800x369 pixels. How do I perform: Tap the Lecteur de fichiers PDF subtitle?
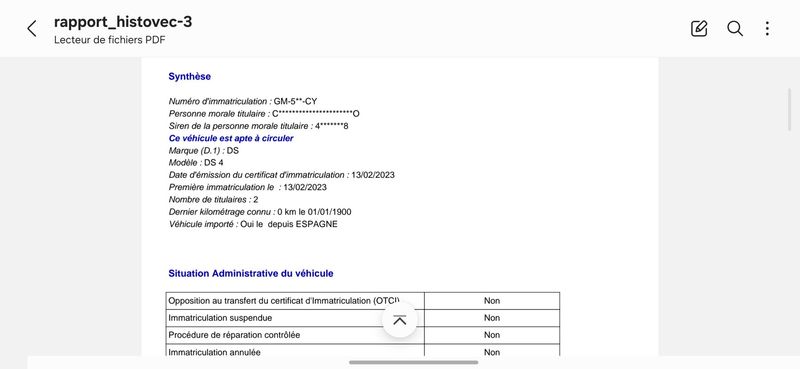(110, 40)
